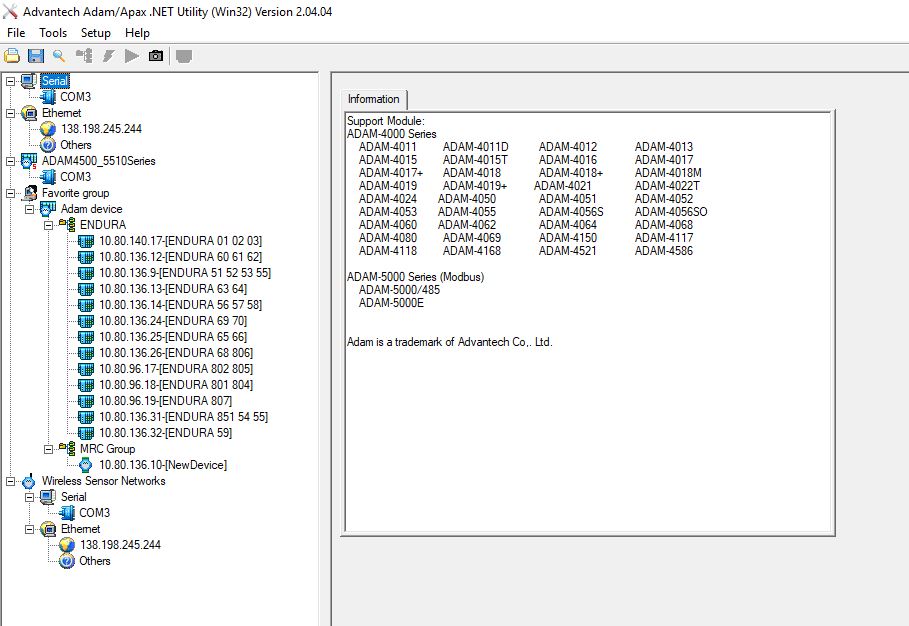Click the Add devices to group icon
The image size is (909, 626).
[x=84, y=56]
